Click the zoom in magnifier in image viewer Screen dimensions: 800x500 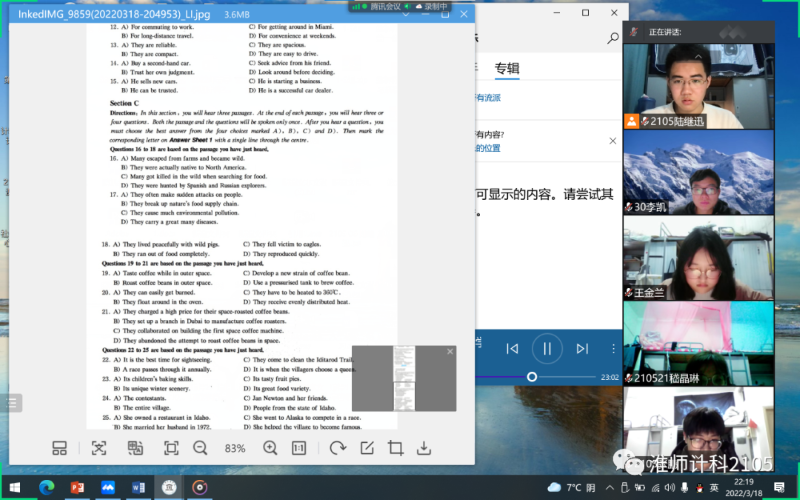click(x=270, y=448)
